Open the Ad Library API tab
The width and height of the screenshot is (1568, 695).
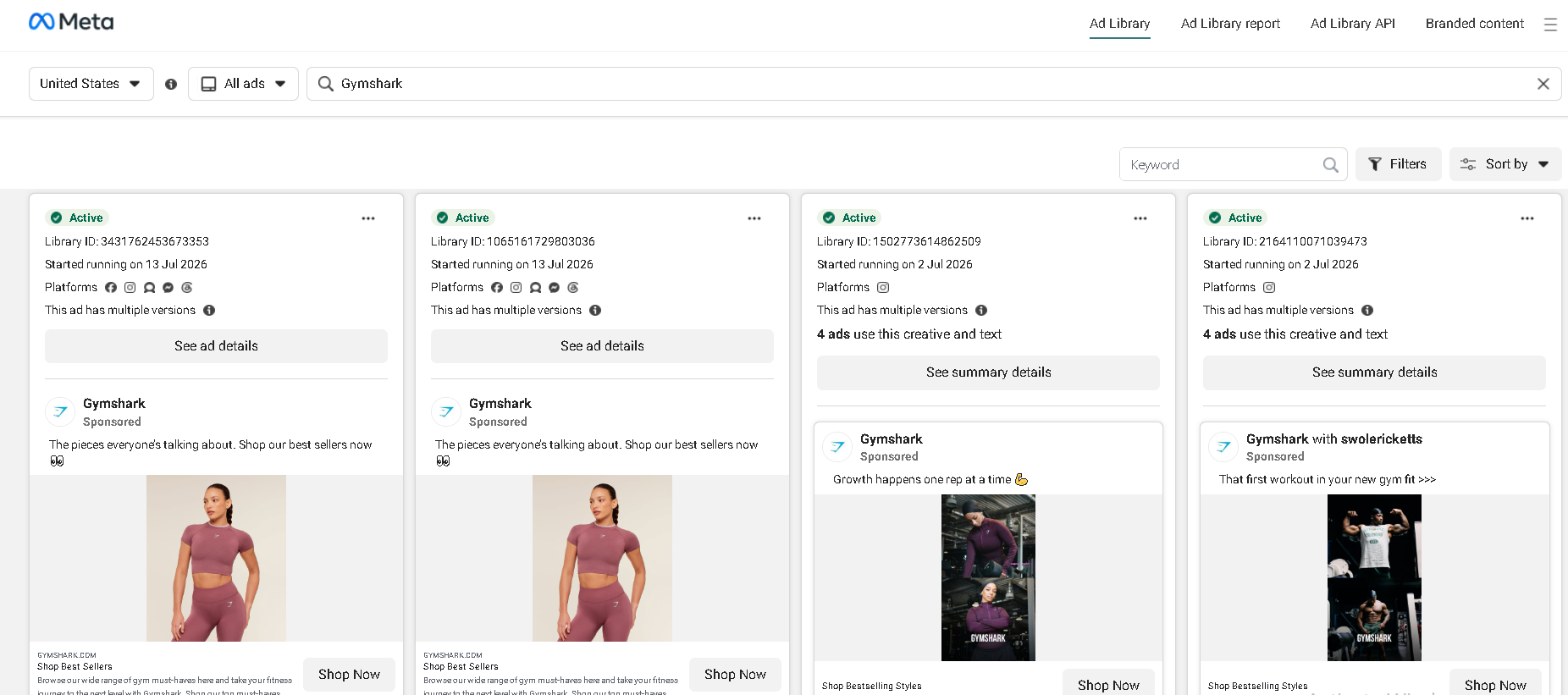tap(1353, 24)
